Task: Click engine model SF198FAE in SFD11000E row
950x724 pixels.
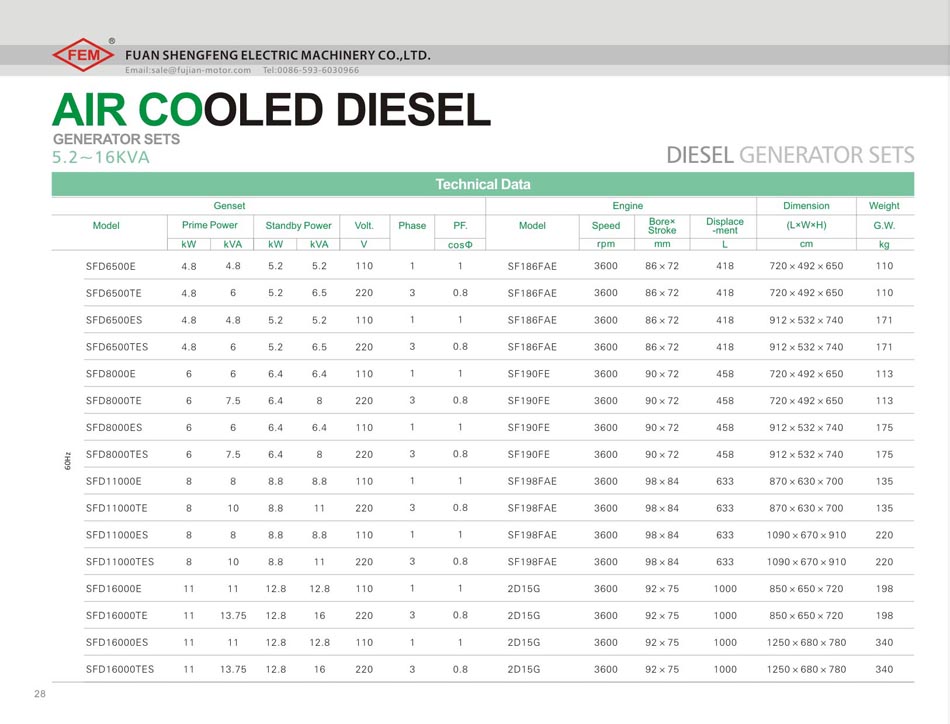Action: pyautogui.click(x=532, y=481)
